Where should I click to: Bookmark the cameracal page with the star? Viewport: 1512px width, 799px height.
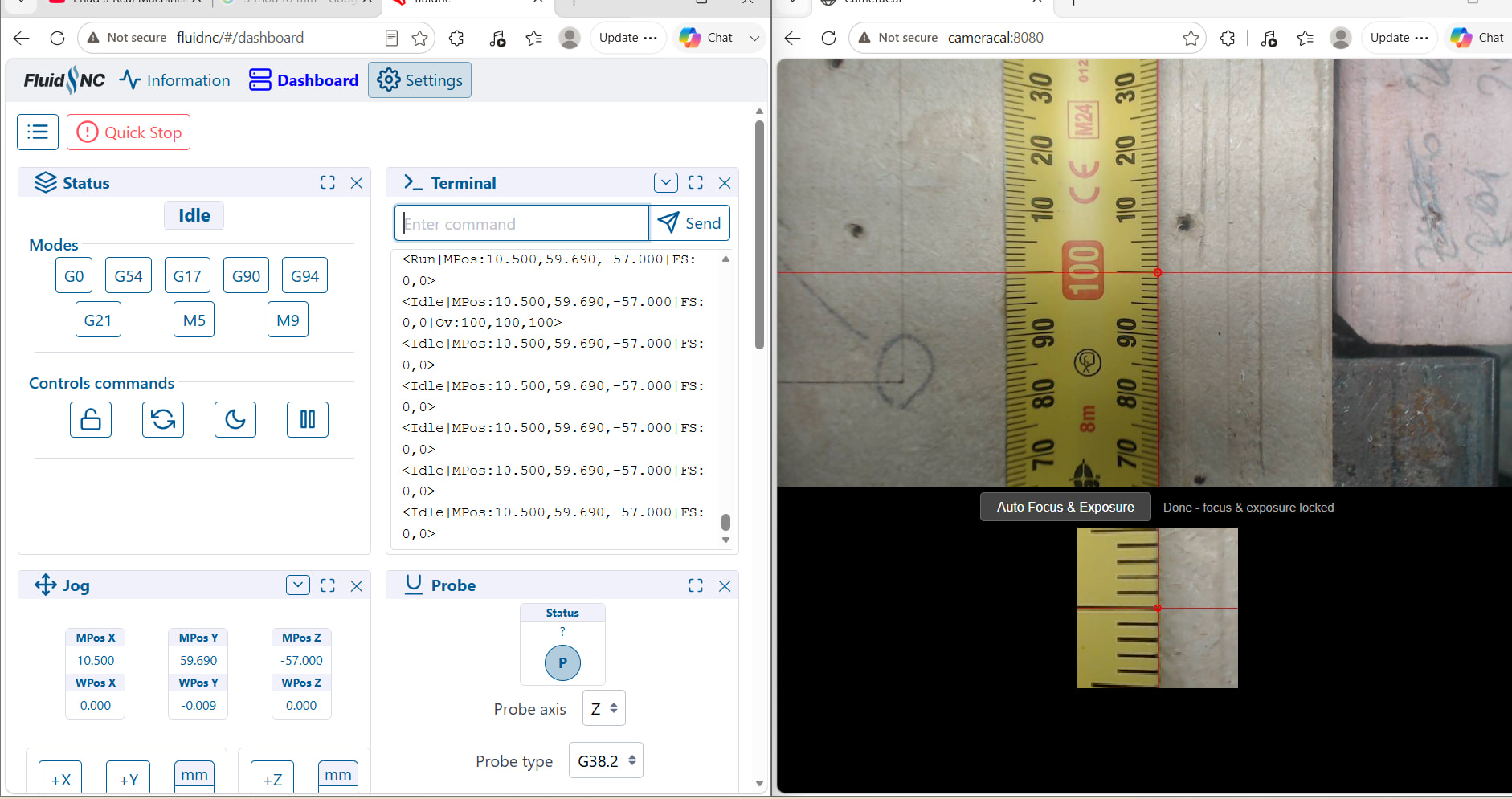point(1191,38)
